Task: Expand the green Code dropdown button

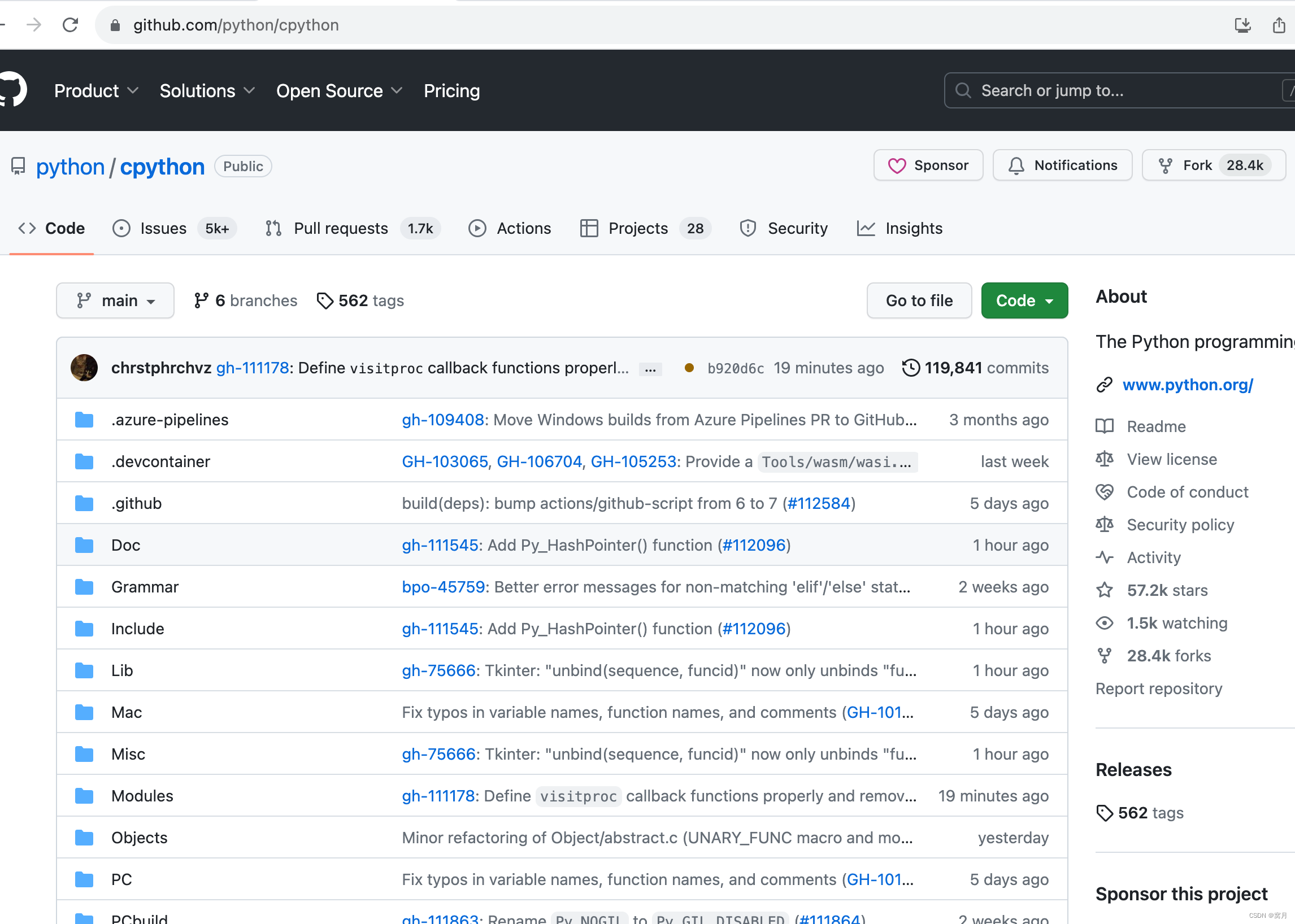Action: click(1024, 300)
